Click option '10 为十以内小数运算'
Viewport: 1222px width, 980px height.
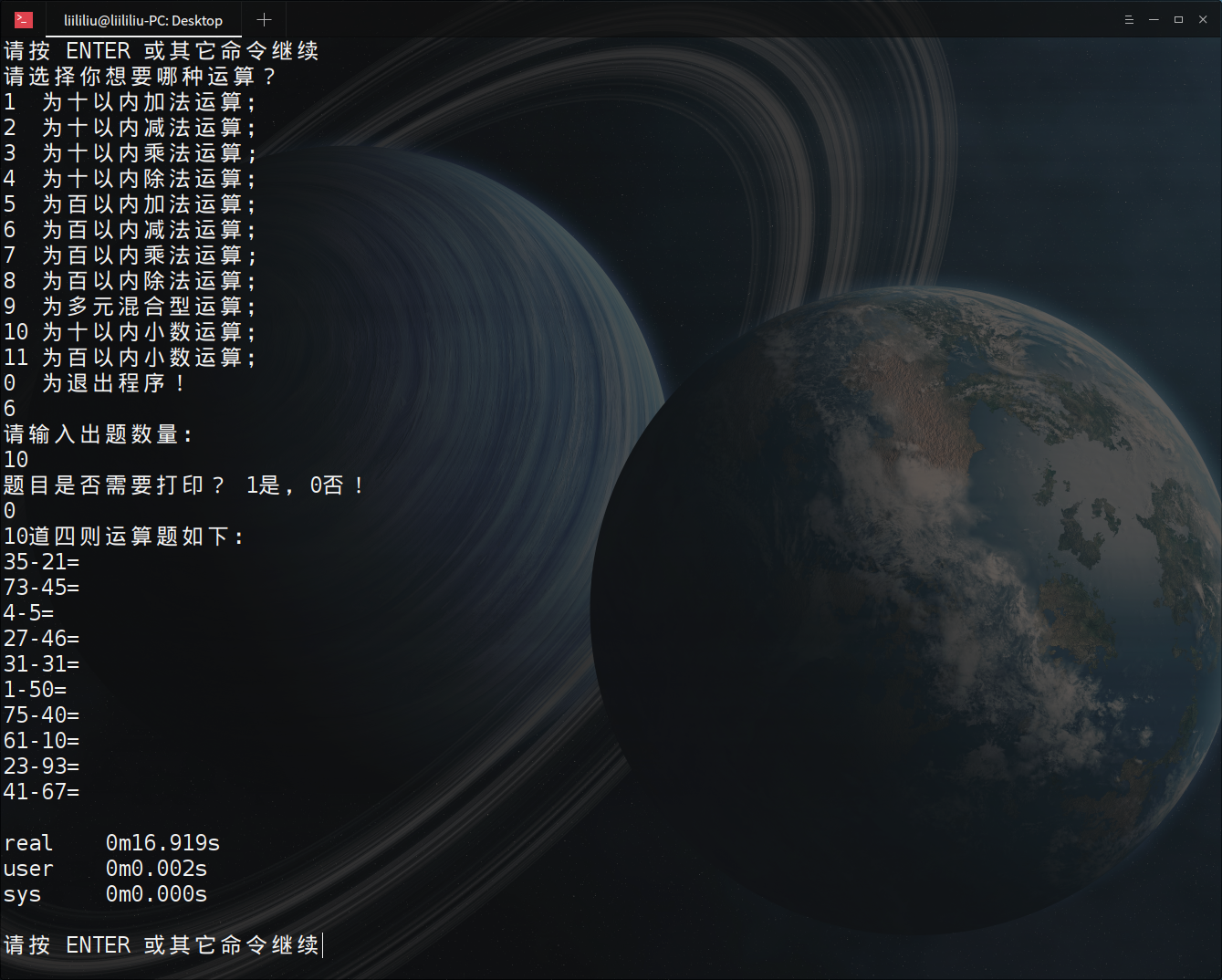click(x=131, y=332)
